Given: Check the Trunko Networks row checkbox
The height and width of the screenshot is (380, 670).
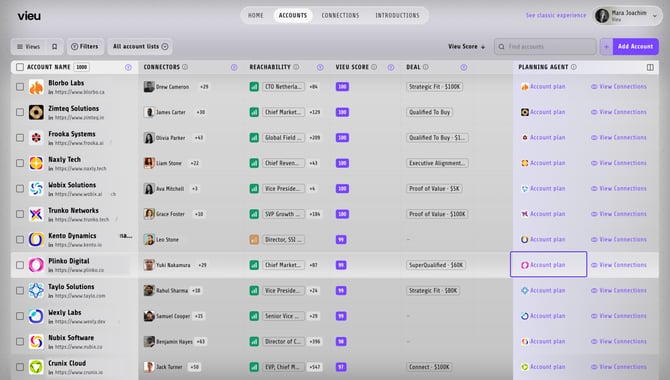Looking at the screenshot, I should tap(20, 214).
